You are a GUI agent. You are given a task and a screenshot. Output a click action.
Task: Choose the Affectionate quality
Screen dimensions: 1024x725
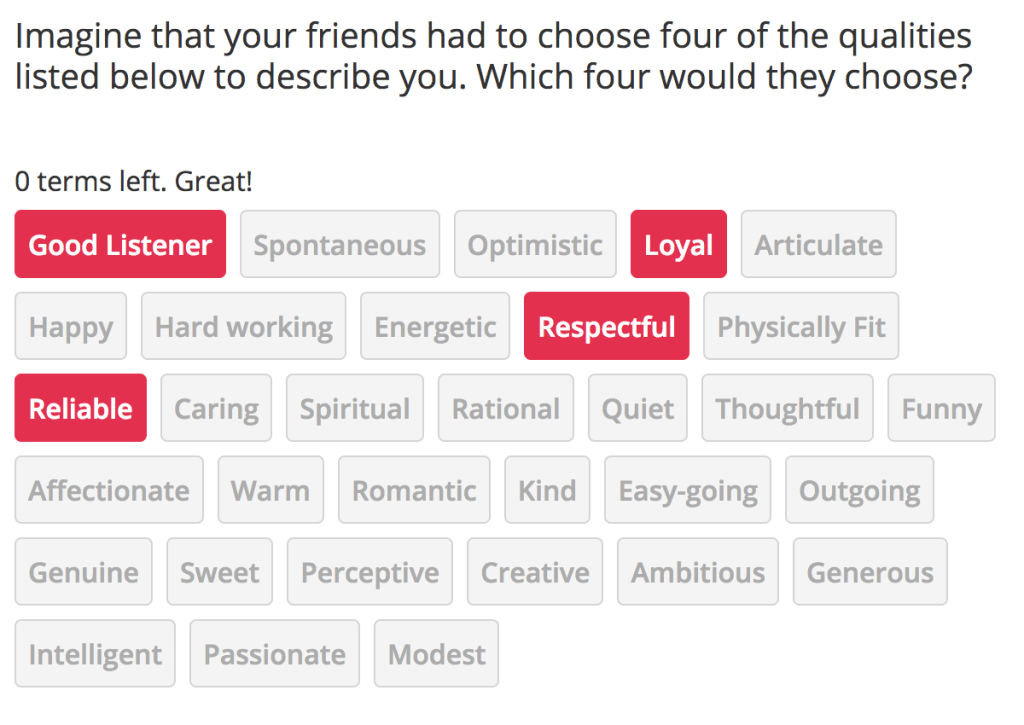tap(108, 491)
